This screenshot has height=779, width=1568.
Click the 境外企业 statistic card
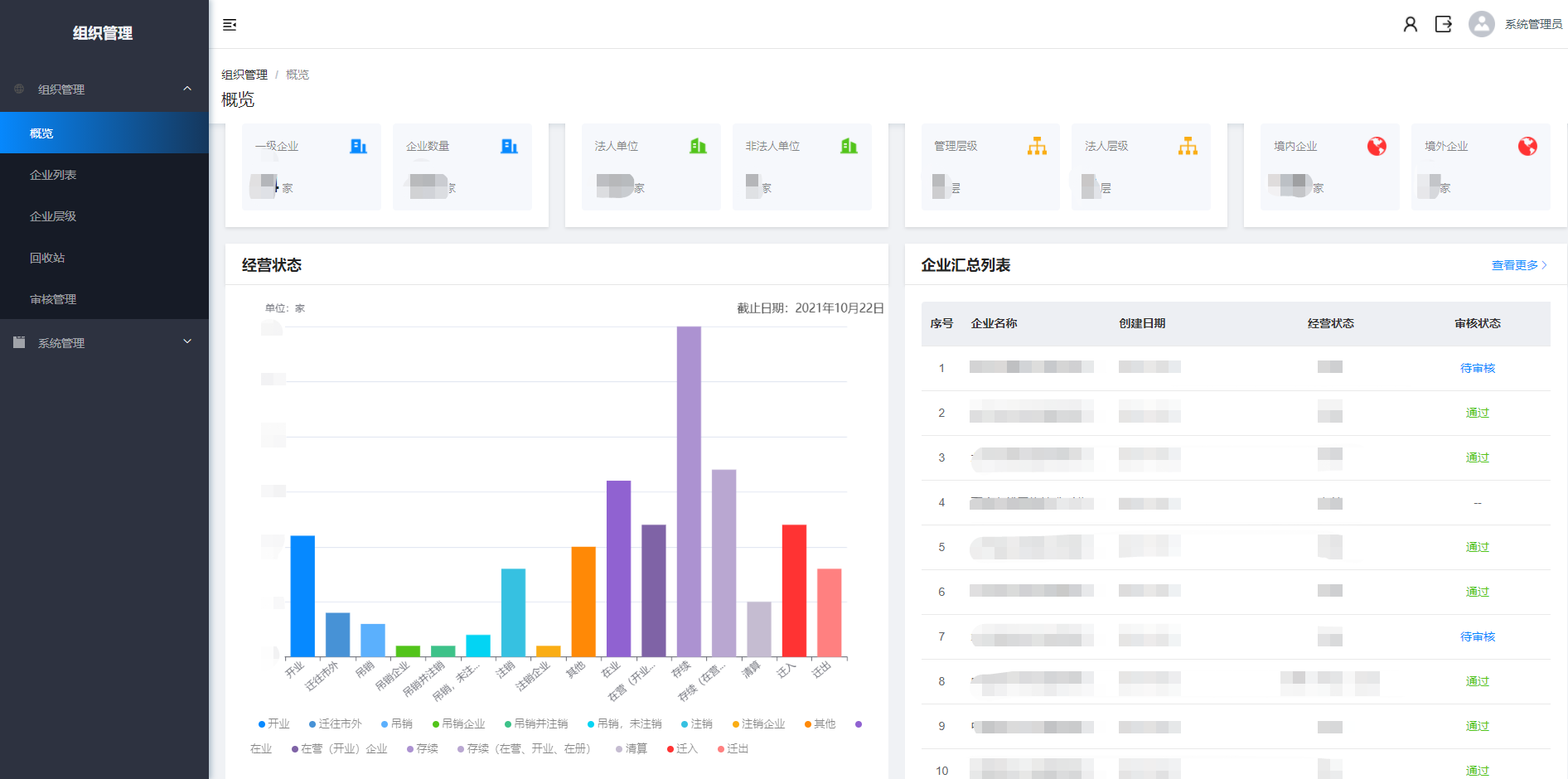pyautogui.click(x=1481, y=167)
